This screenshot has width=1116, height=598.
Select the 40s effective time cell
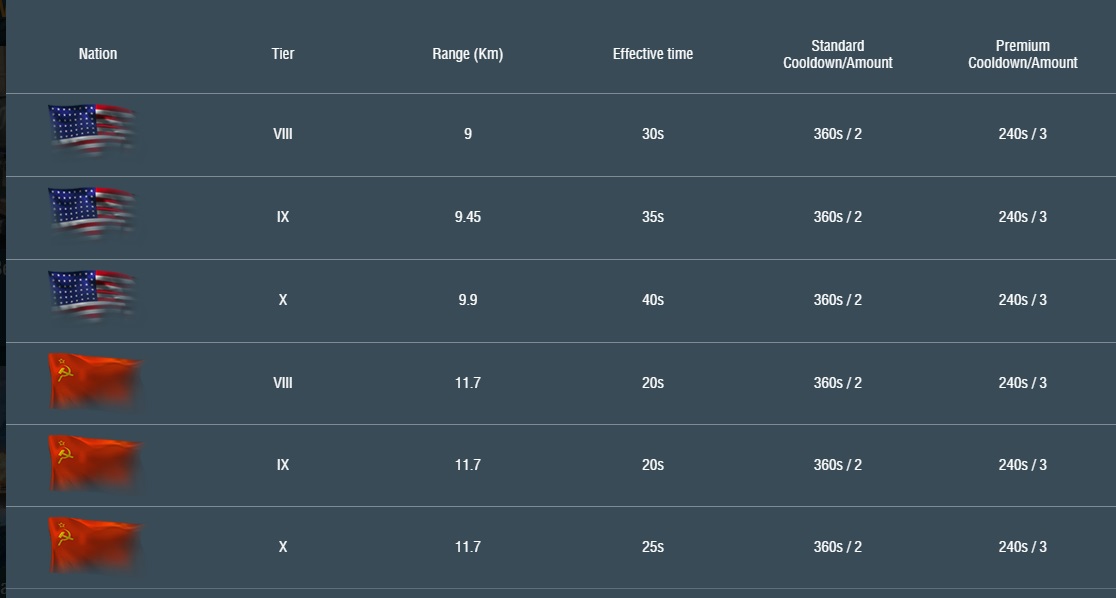click(x=652, y=300)
